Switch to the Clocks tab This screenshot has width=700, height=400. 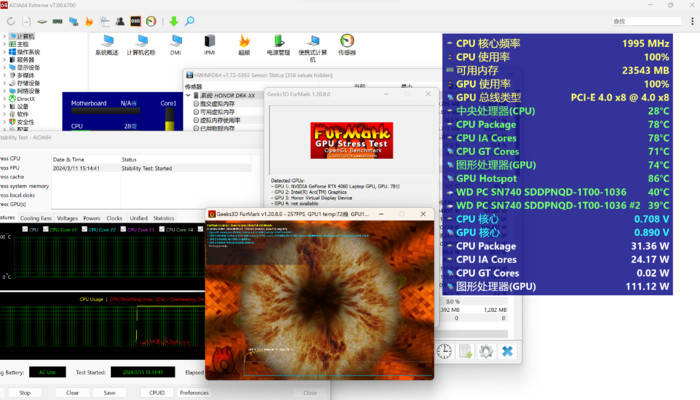pyautogui.click(x=114, y=218)
